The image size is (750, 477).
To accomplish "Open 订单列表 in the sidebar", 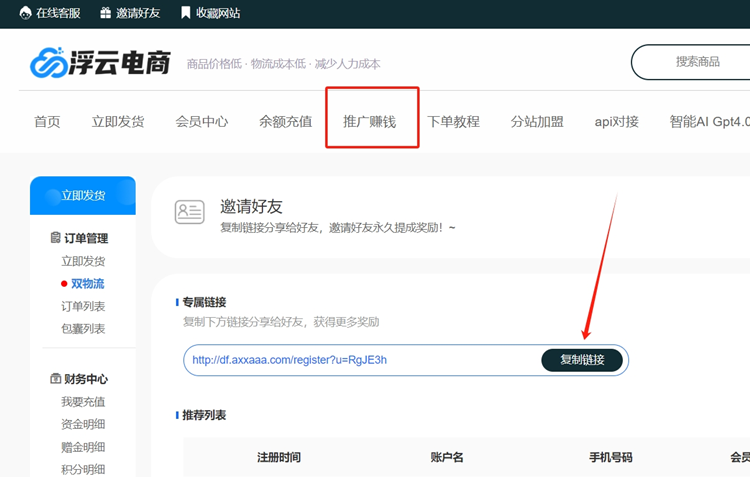I will coord(83,306).
